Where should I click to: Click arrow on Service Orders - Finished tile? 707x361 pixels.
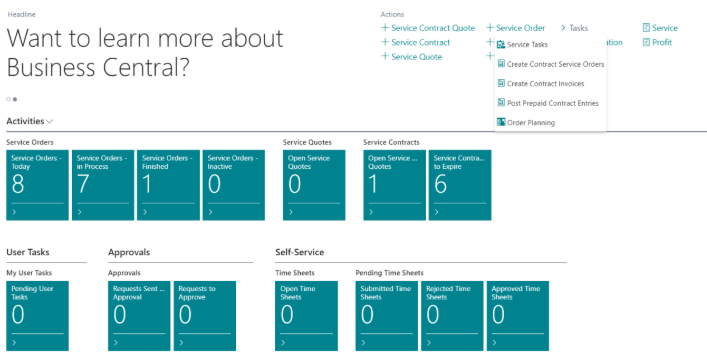(145, 212)
